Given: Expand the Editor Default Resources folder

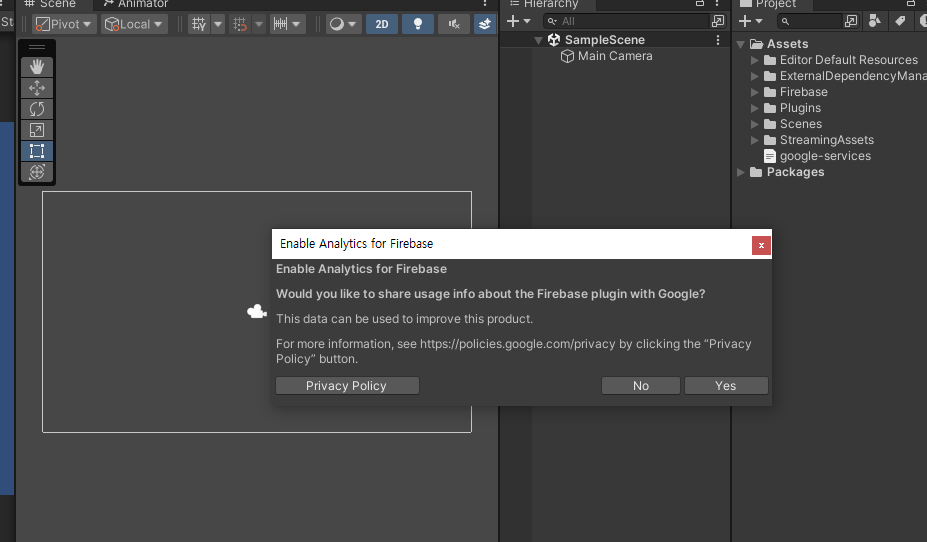Looking at the screenshot, I should pos(754,60).
